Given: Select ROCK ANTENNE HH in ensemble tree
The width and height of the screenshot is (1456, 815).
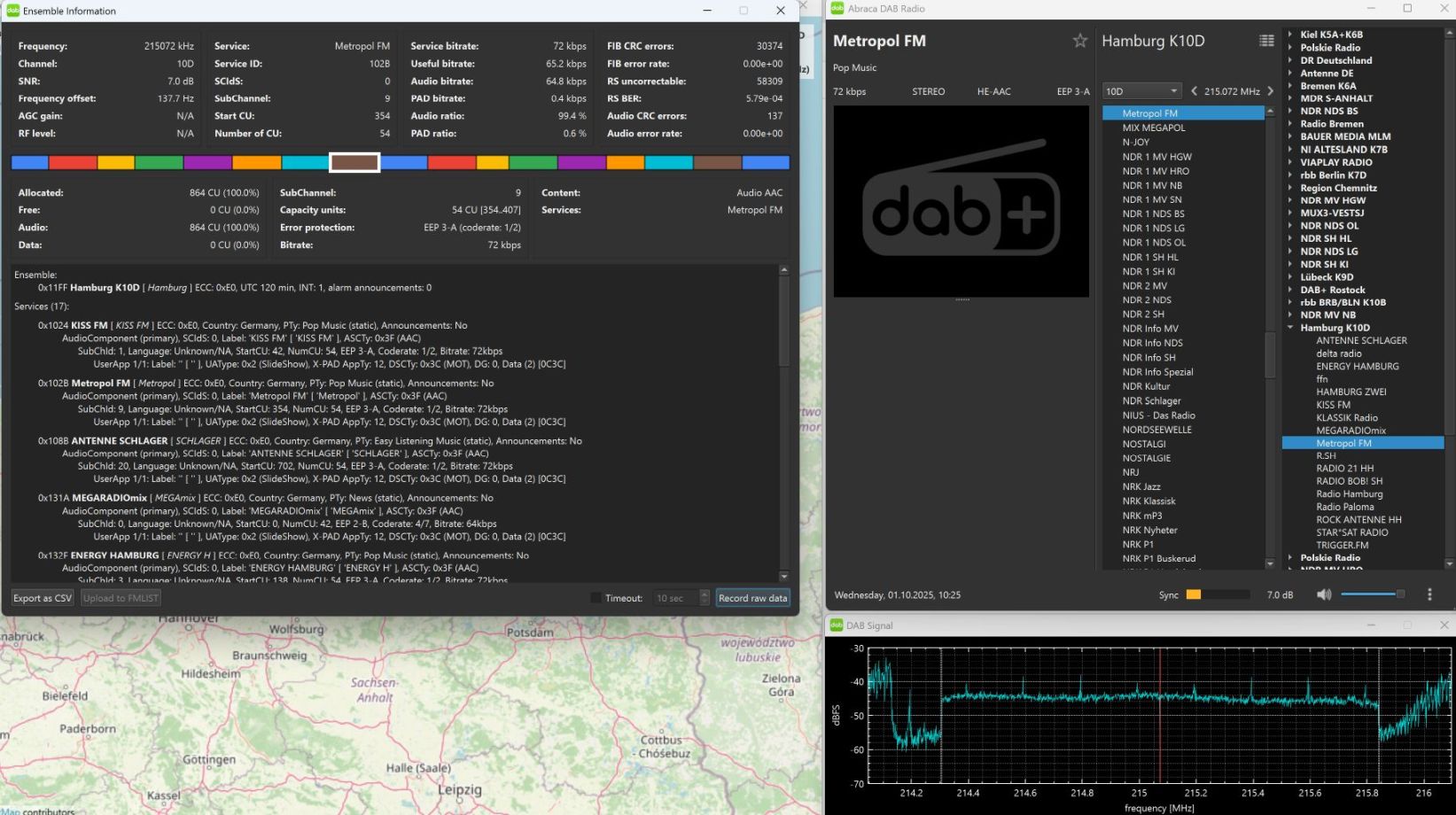Looking at the screenshot, I should tap(1359, 520).
